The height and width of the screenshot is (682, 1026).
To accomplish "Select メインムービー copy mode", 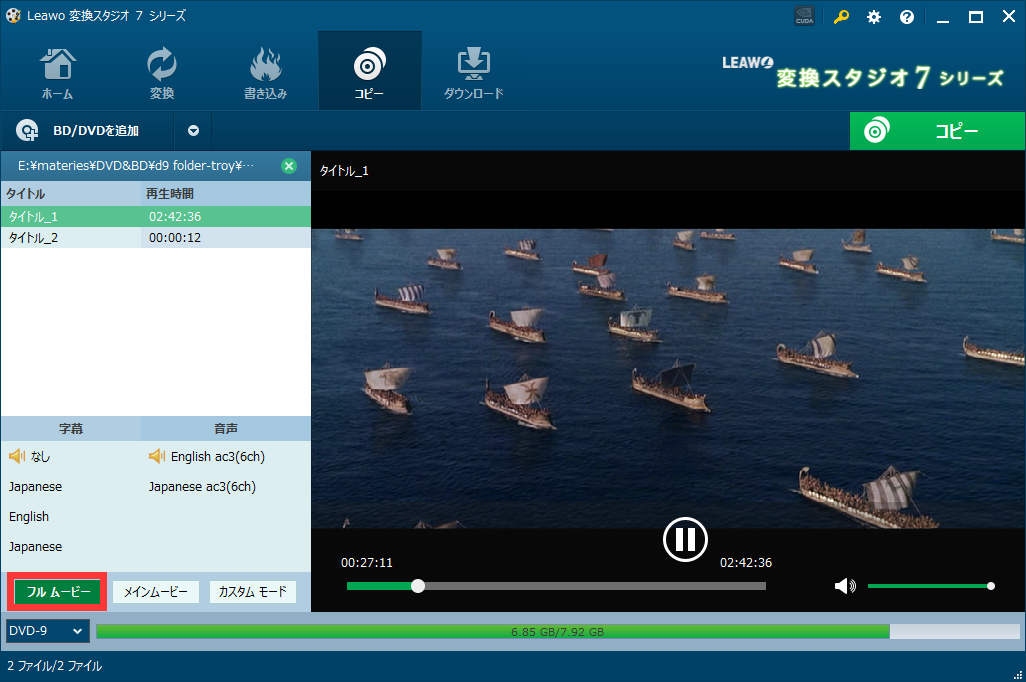I will pyautogui.click(x=156, y=592).
